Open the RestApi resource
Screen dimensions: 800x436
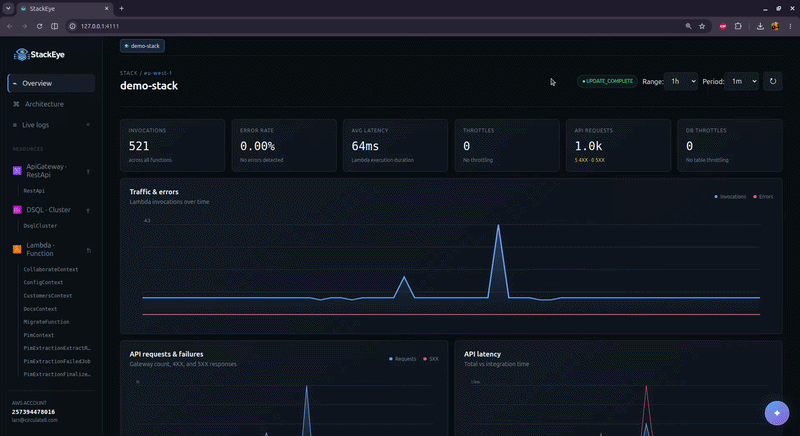[x=34, y=191]
